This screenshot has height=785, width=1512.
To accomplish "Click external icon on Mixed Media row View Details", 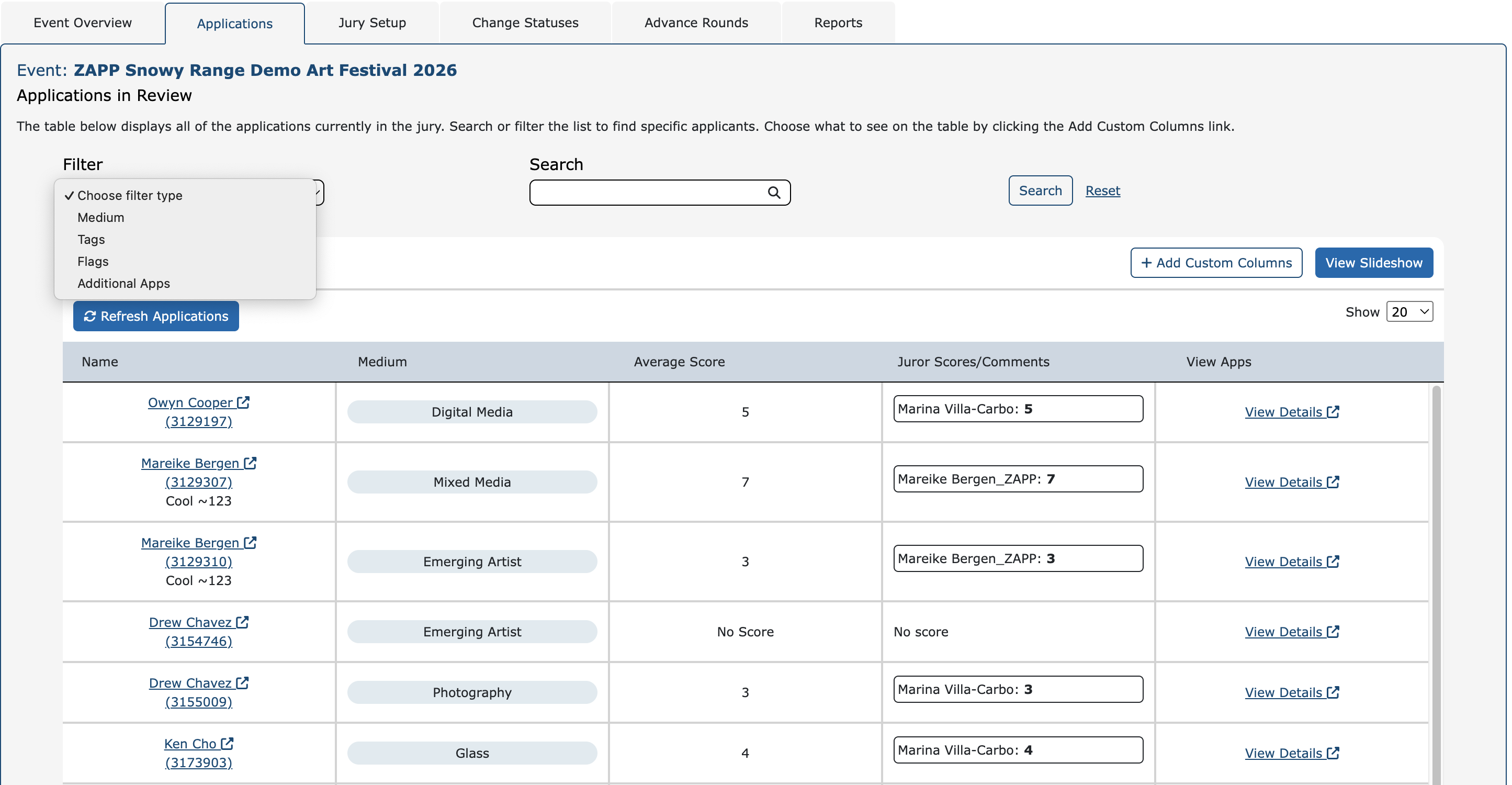I will click(x=1333, y=481).
